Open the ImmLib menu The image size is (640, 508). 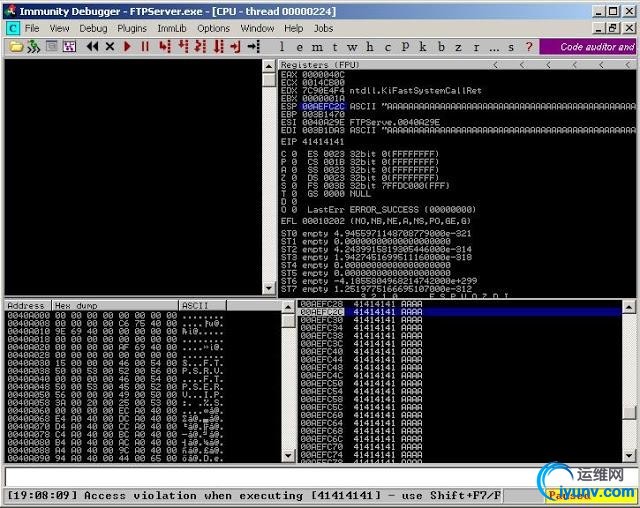coord(172,28)
